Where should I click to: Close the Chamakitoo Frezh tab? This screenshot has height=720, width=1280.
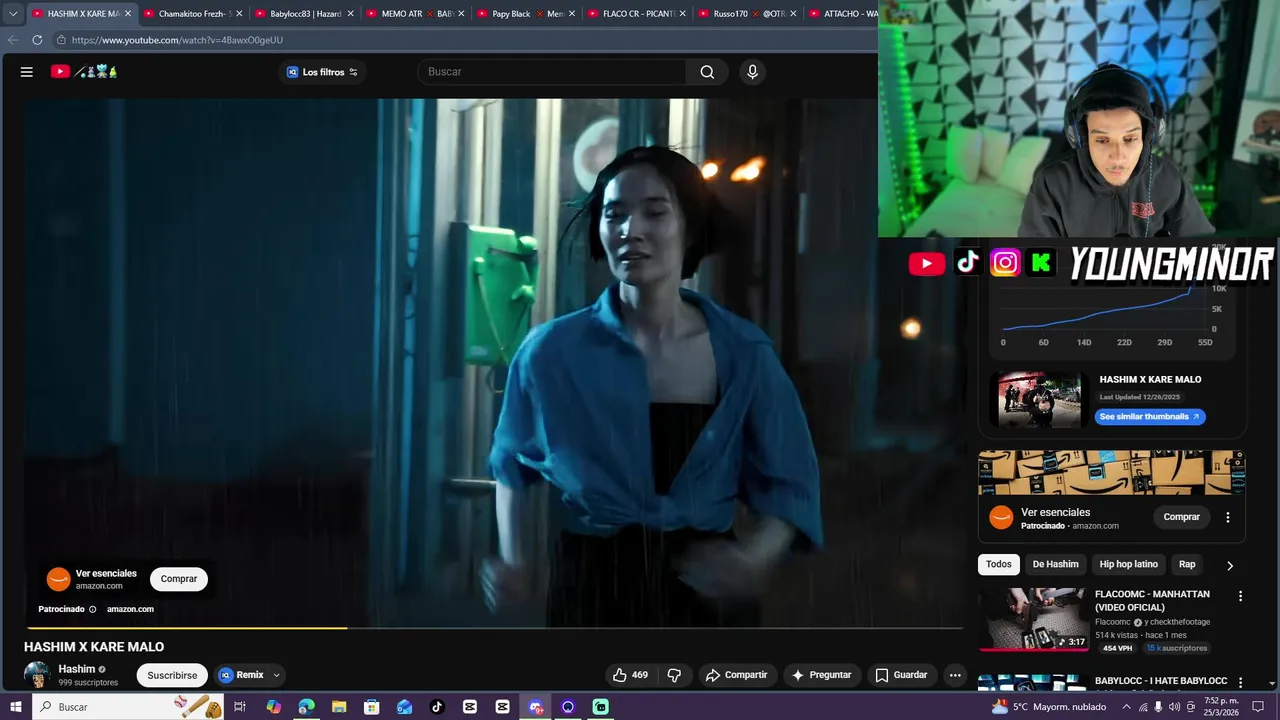(x=239, y=14)
